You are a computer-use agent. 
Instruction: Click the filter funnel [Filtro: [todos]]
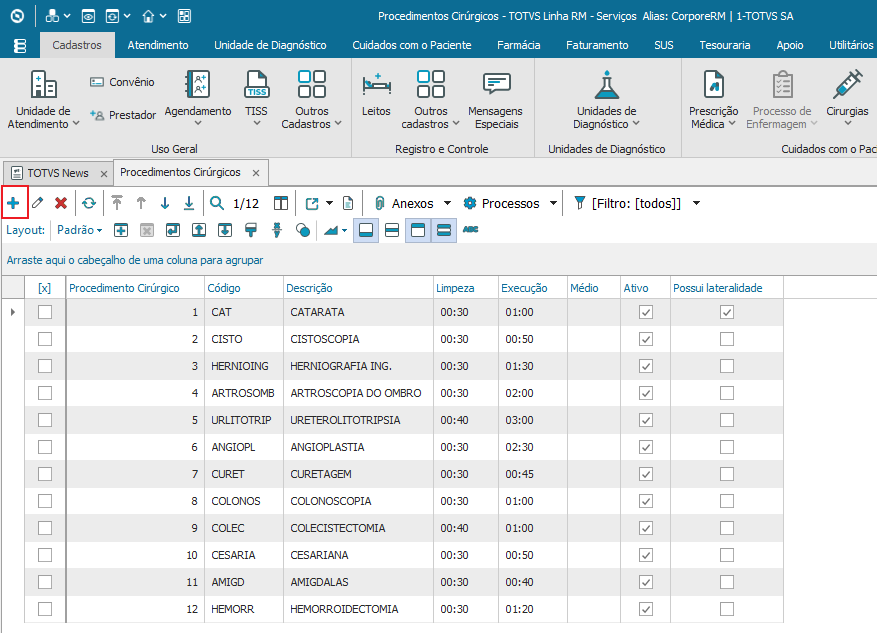[628, 204]
